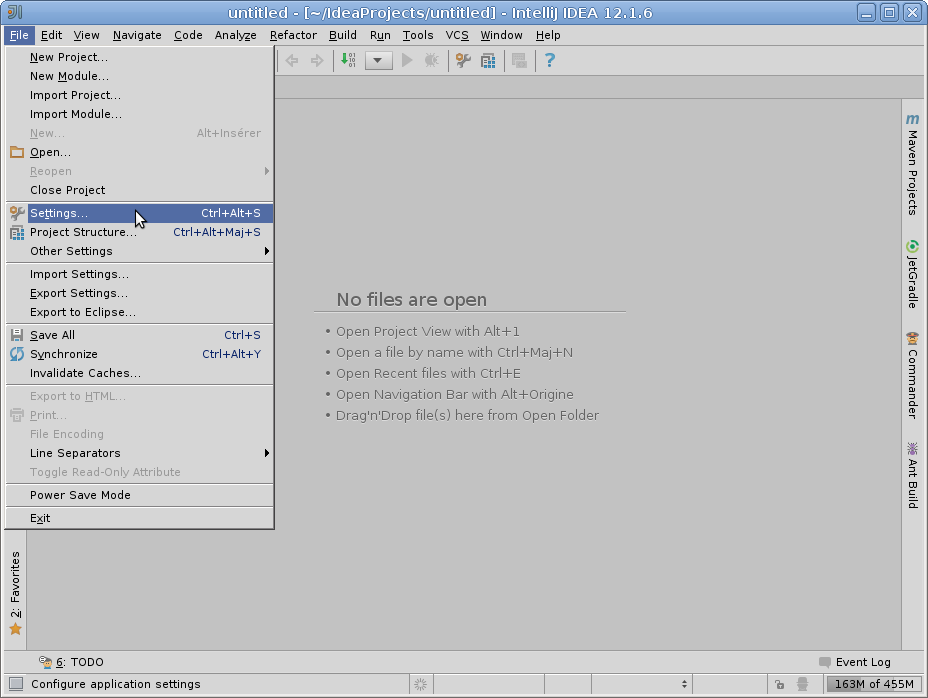Click the highlighted Settings menu item
The image size is (928, 698).
(x=140, y=213)
